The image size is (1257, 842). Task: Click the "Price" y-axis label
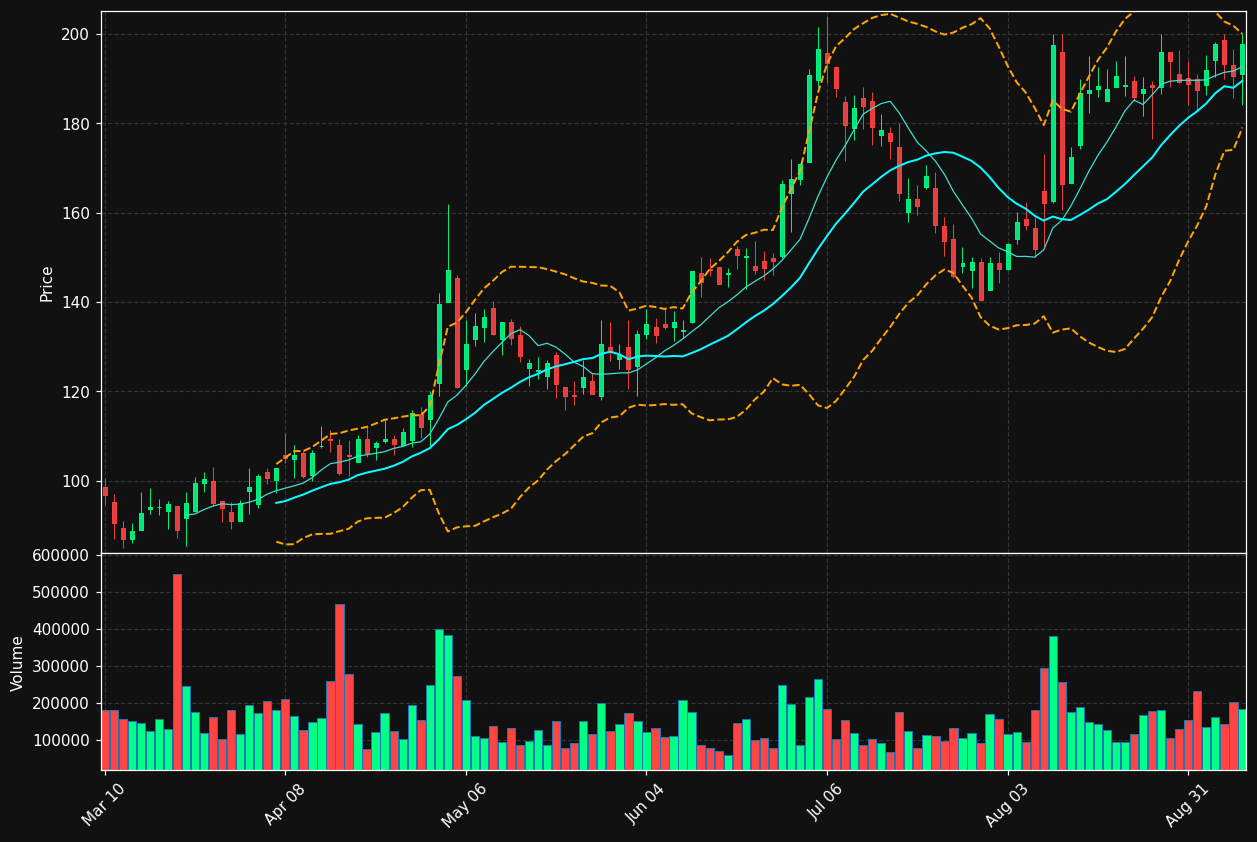click(47, 283)
